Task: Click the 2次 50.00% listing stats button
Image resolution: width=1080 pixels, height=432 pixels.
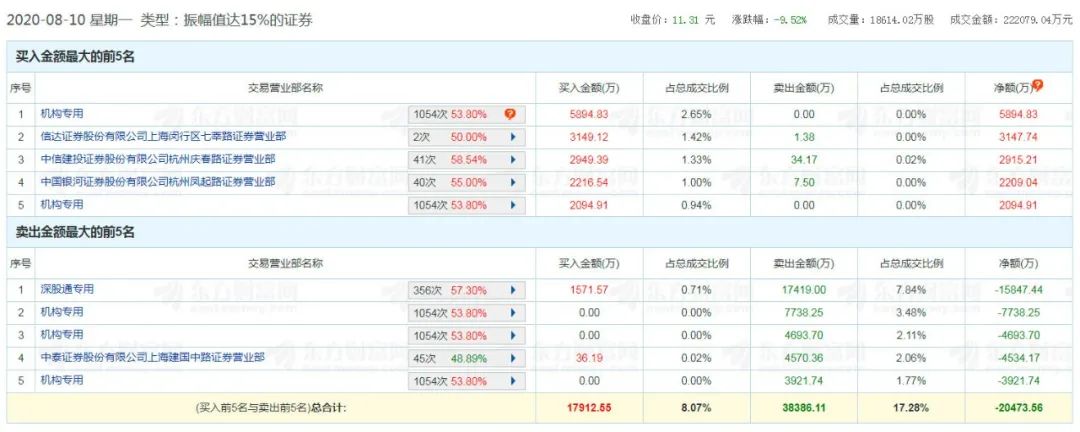Action: click(x=466, y=137)
